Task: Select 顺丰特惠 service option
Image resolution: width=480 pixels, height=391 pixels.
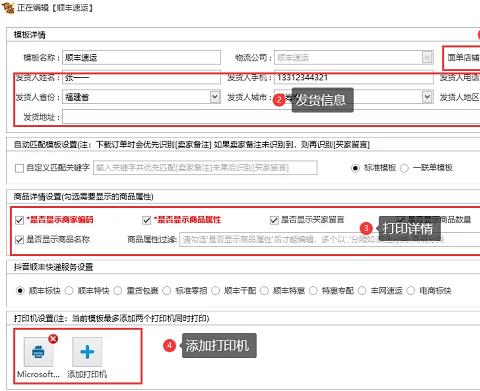Action: click(264, 291)
